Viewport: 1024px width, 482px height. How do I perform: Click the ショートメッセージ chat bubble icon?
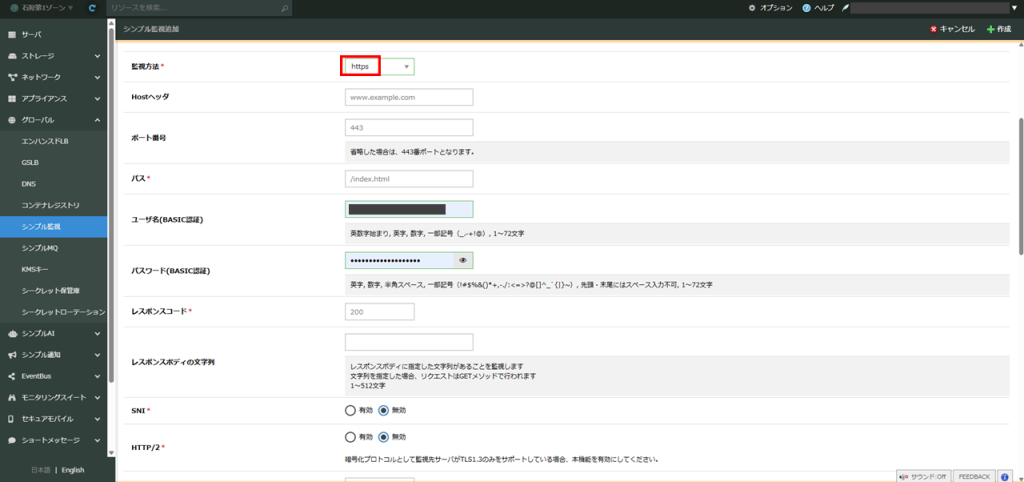pyautogui.click(x=12, y=440)
